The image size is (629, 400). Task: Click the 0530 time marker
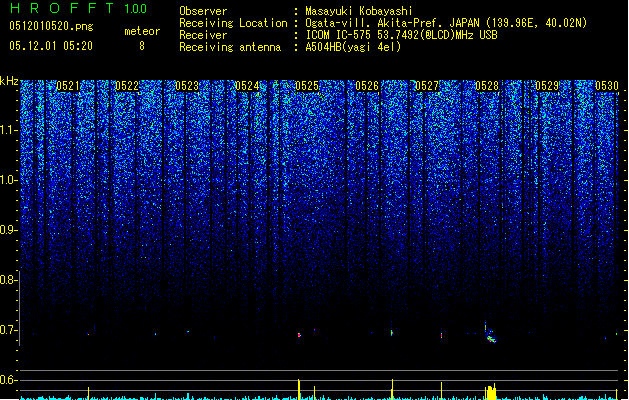(607, 86)
